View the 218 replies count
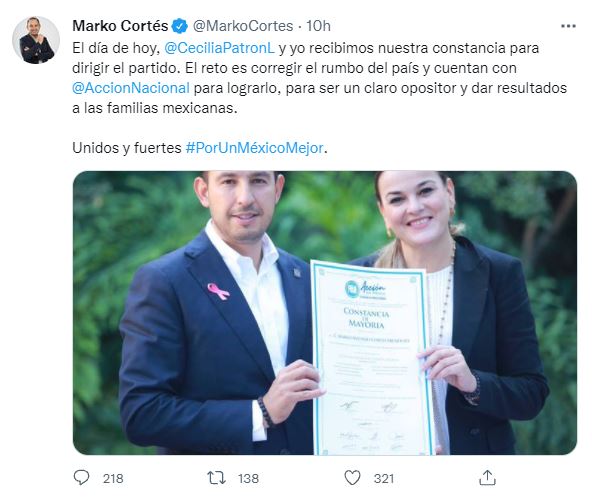 click(113, 478)
